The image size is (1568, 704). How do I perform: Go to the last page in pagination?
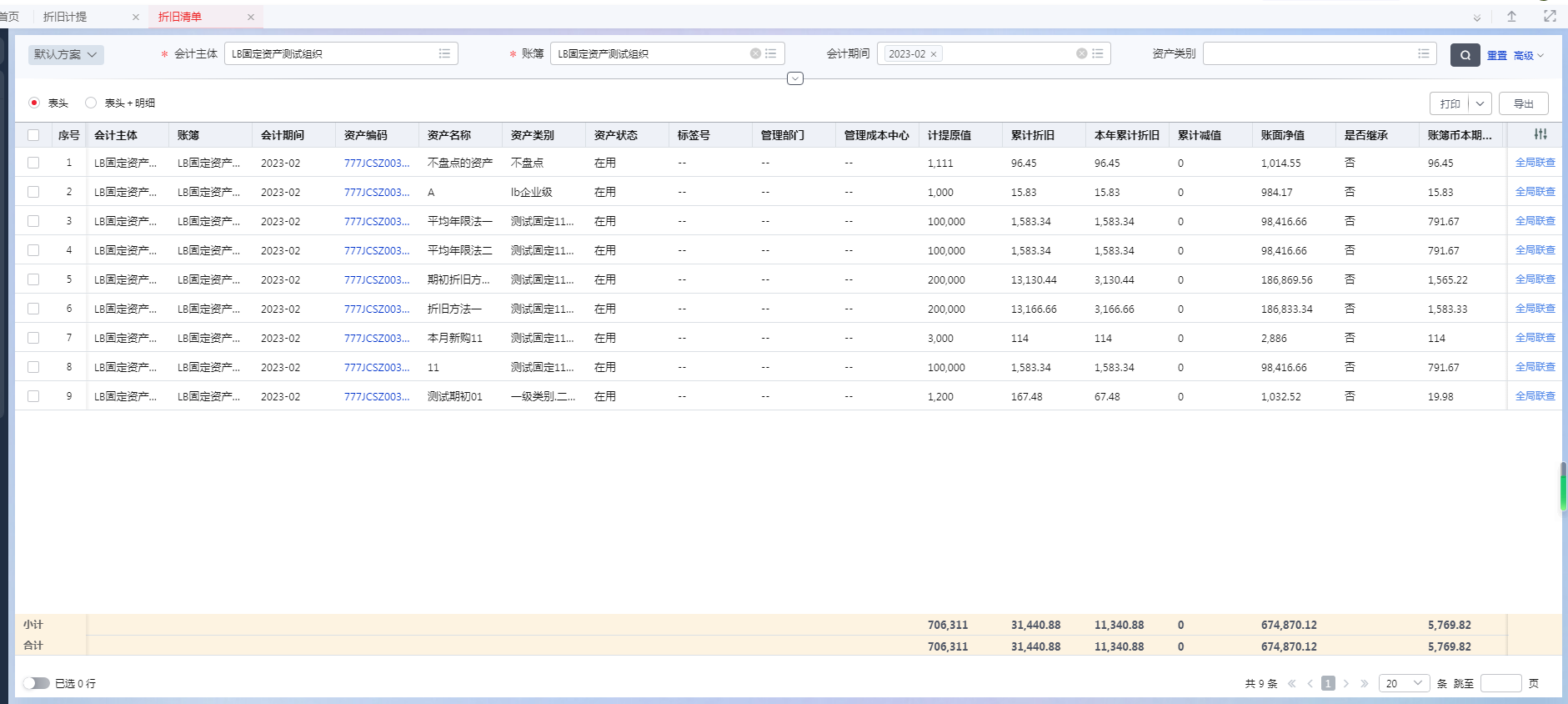(1365, 683)
